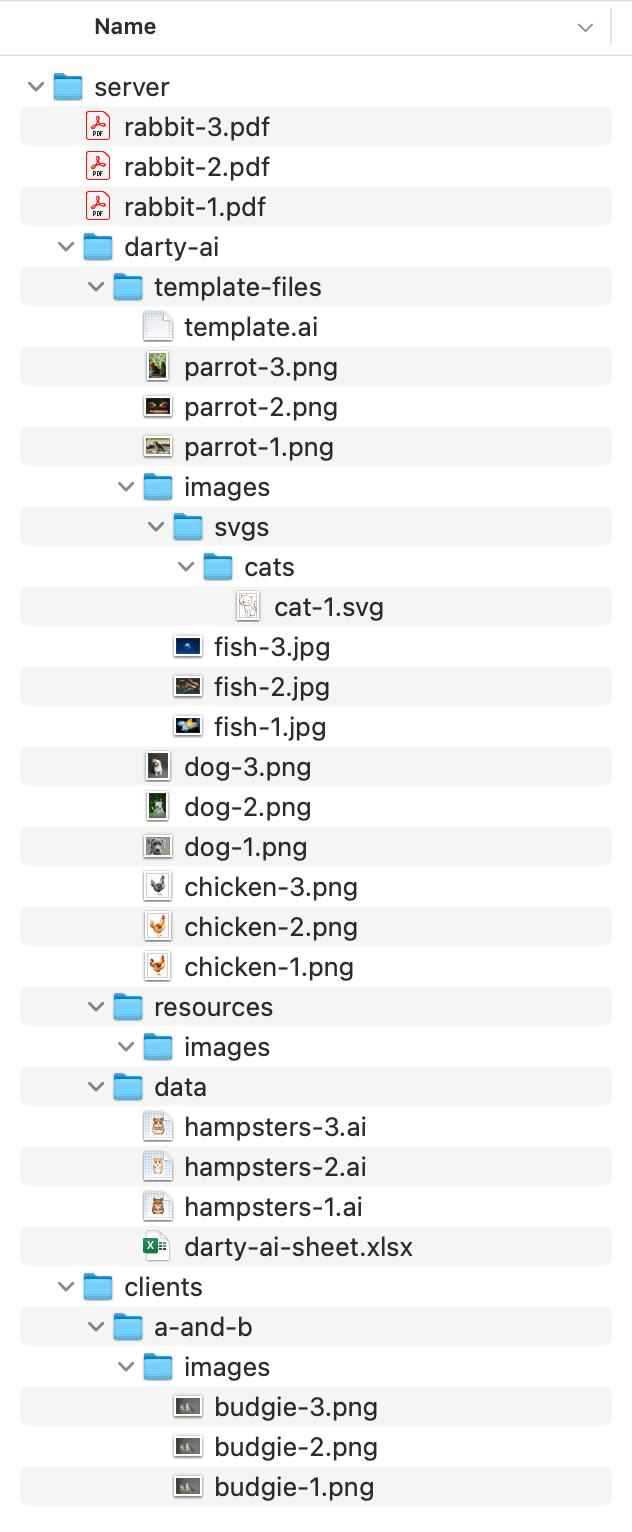This screenshot has width=632, height=1532.
Task: Click the parrot-3.png thumbnail icon
Action: [157, 365]
